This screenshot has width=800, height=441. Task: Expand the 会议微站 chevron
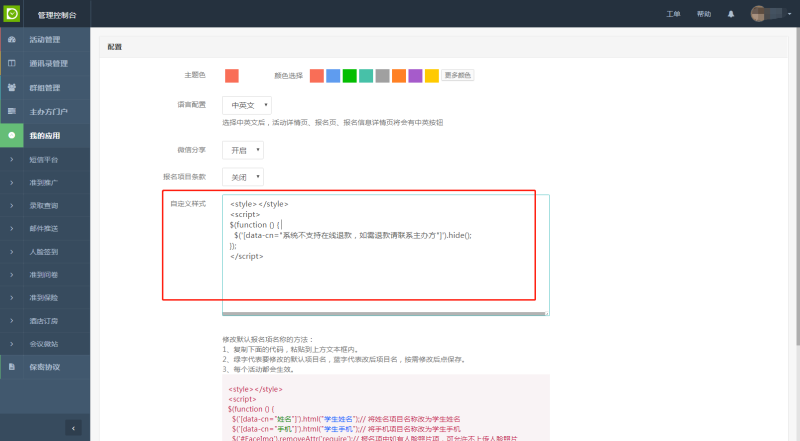pos(12,344)
